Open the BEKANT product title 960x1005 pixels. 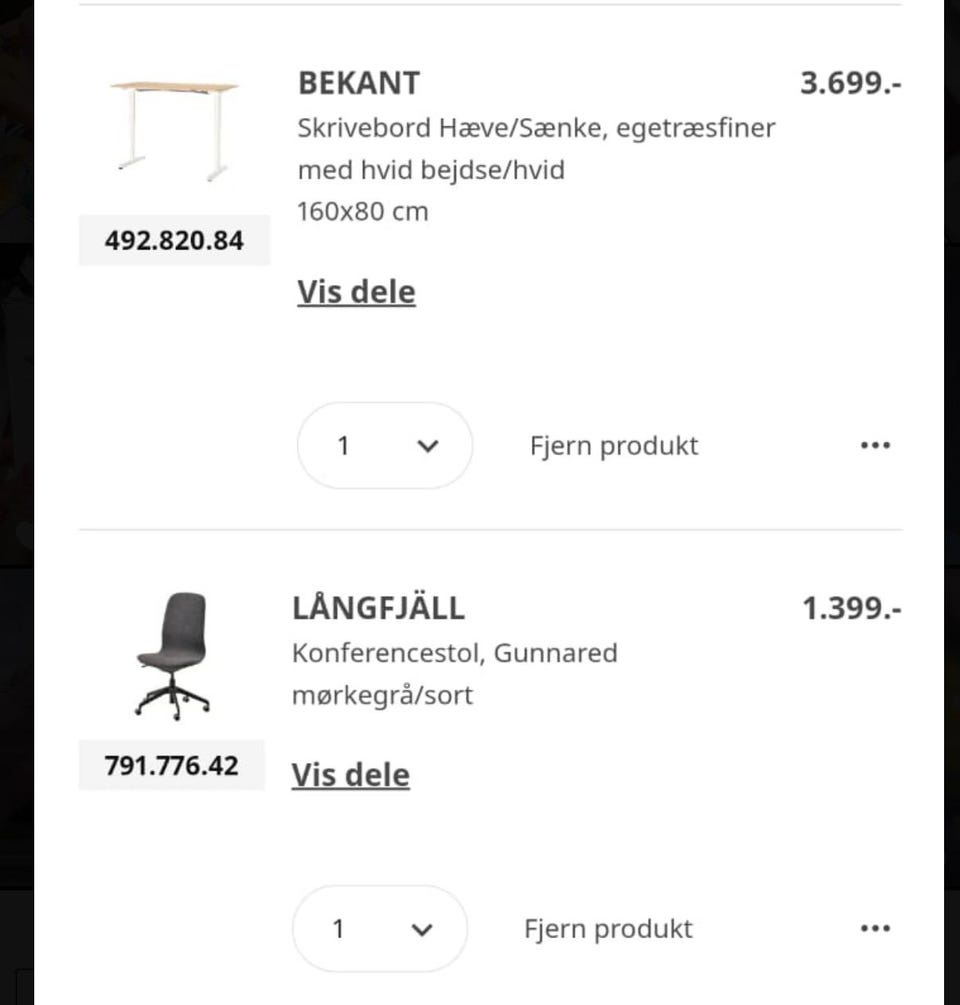tap(359, 83)
